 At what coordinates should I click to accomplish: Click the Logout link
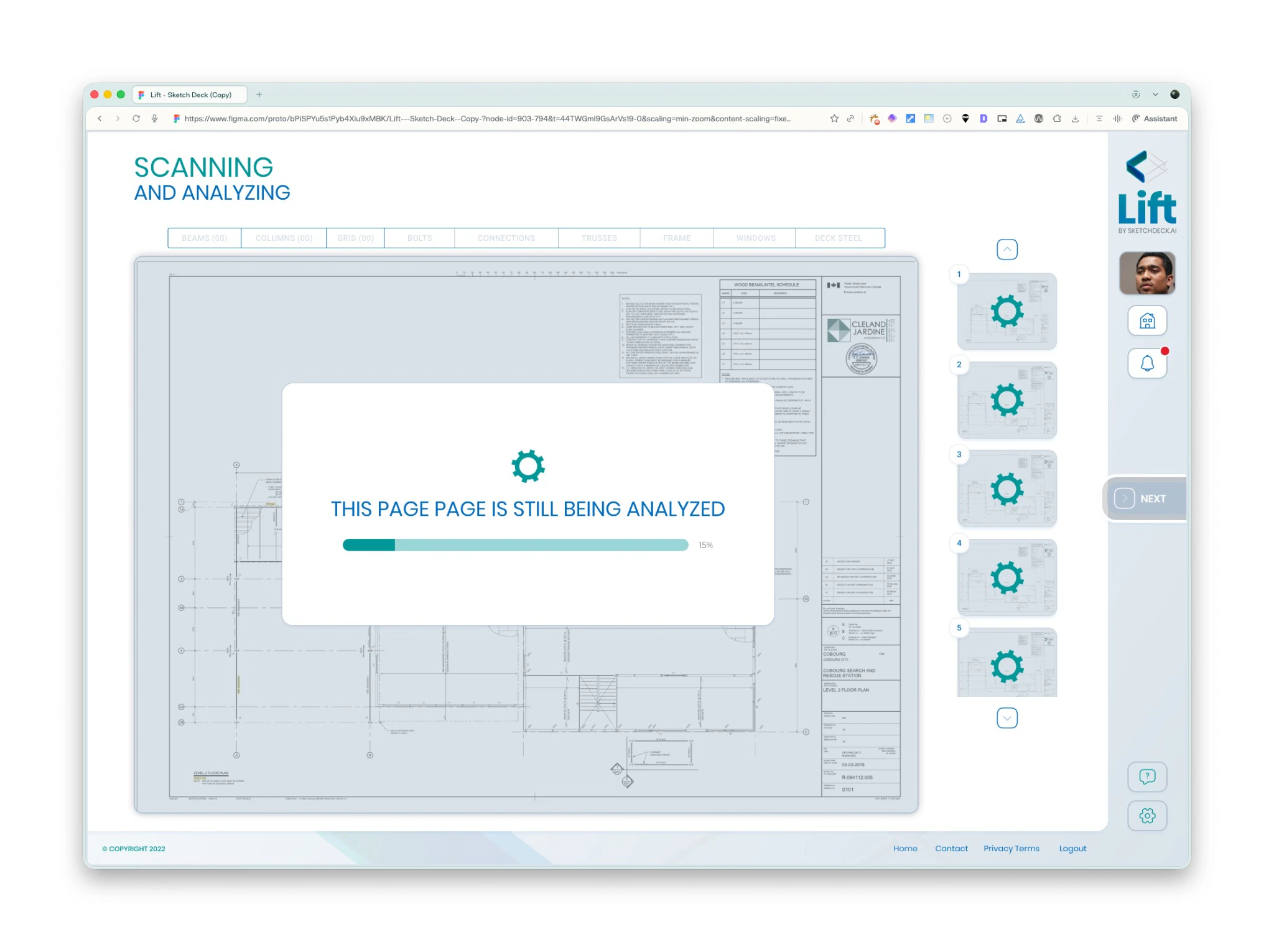tap(1072, 849)
